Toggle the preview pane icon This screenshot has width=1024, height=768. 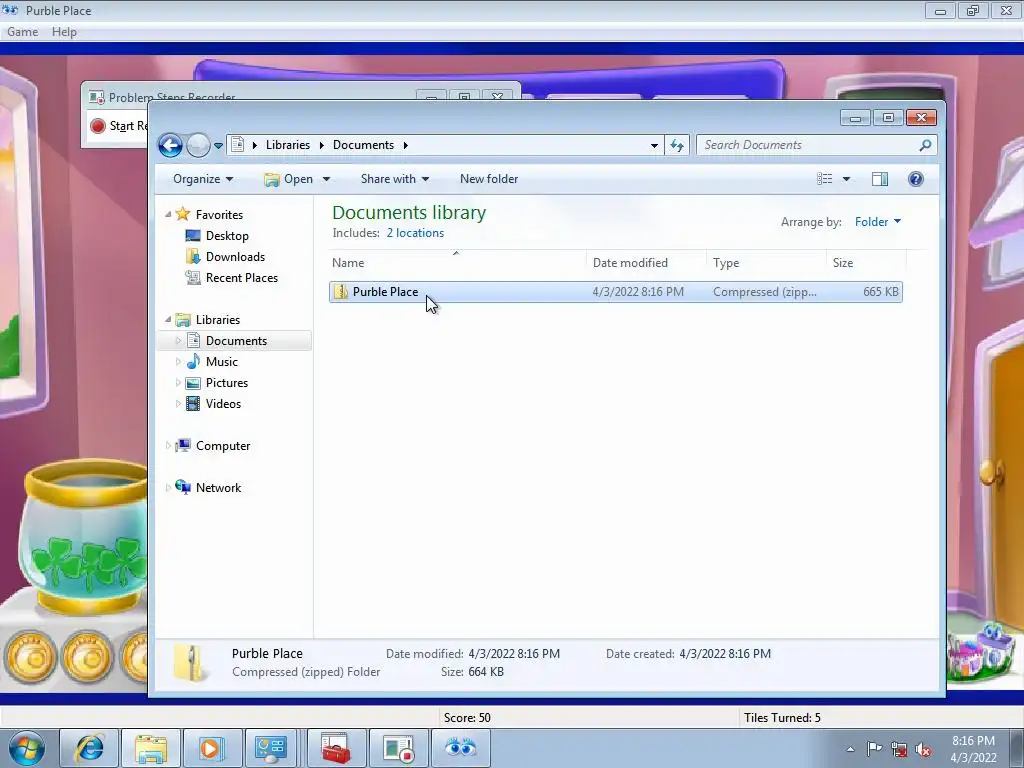coord(880,179)
